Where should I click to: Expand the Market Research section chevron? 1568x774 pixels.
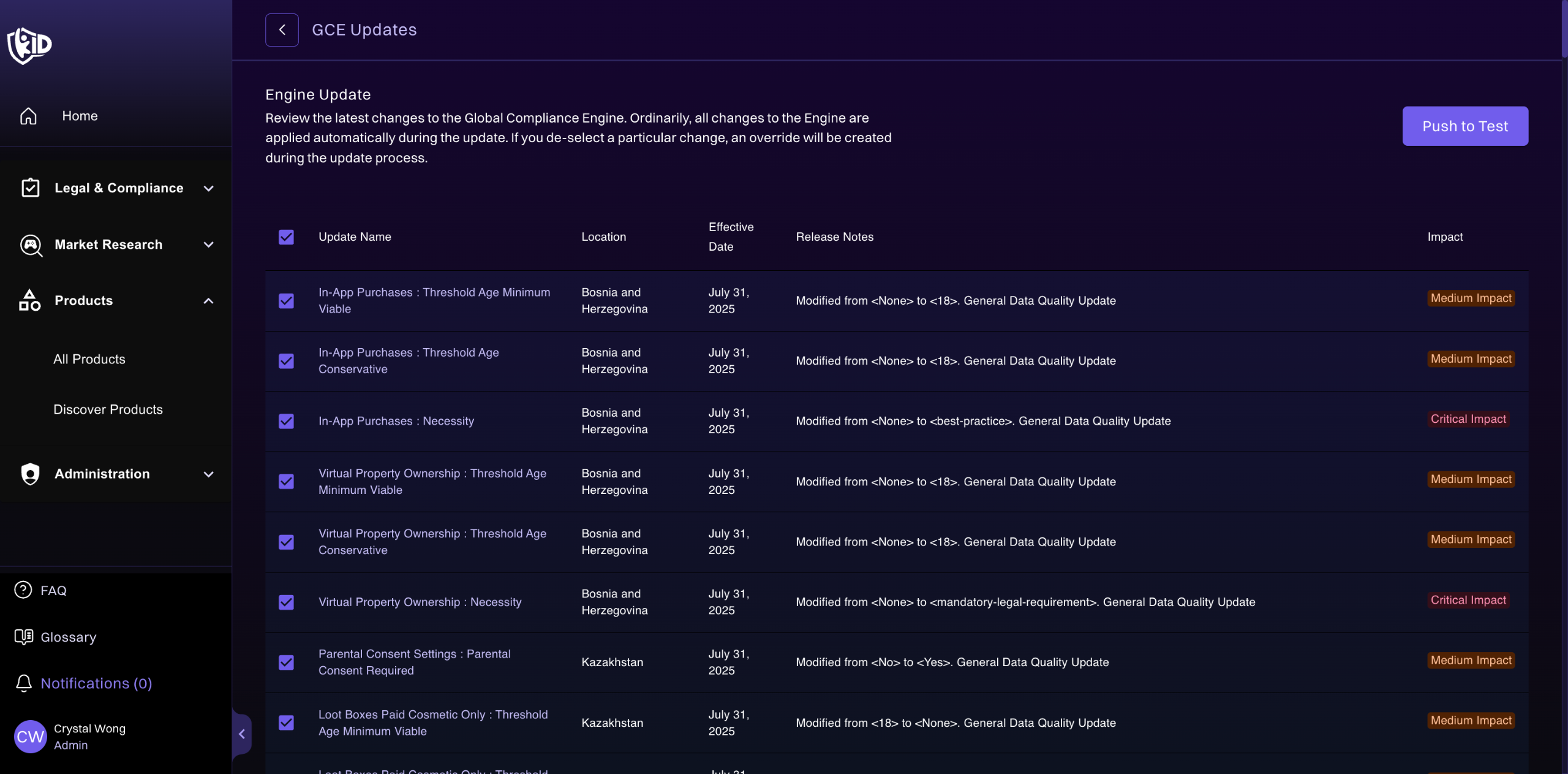(x=208, y=245)
